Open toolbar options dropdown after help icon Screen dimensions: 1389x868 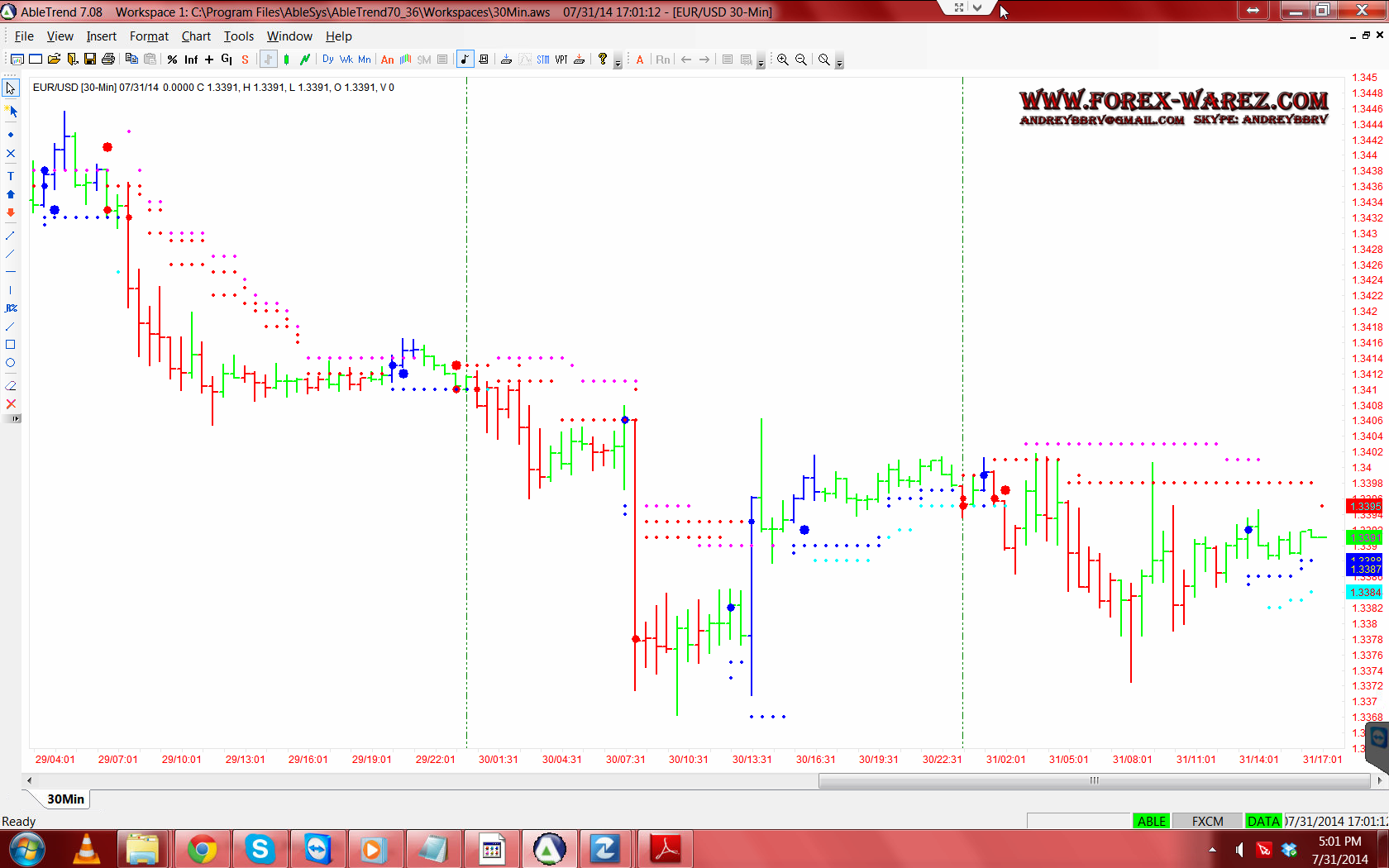click(x=618, y=63)
